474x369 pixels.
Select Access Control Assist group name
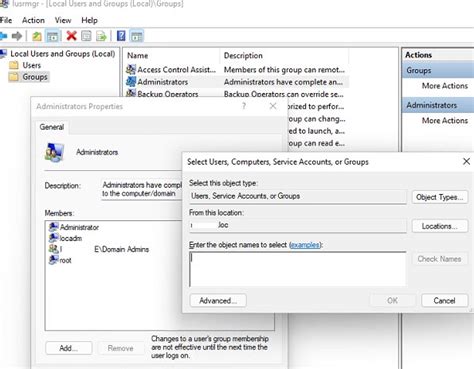[x=176, y=70]
